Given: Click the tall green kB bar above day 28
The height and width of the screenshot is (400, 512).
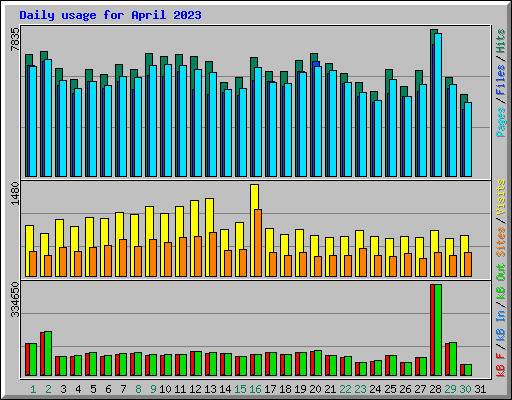Looking at the screenshot, I should (x=438, y=330).
